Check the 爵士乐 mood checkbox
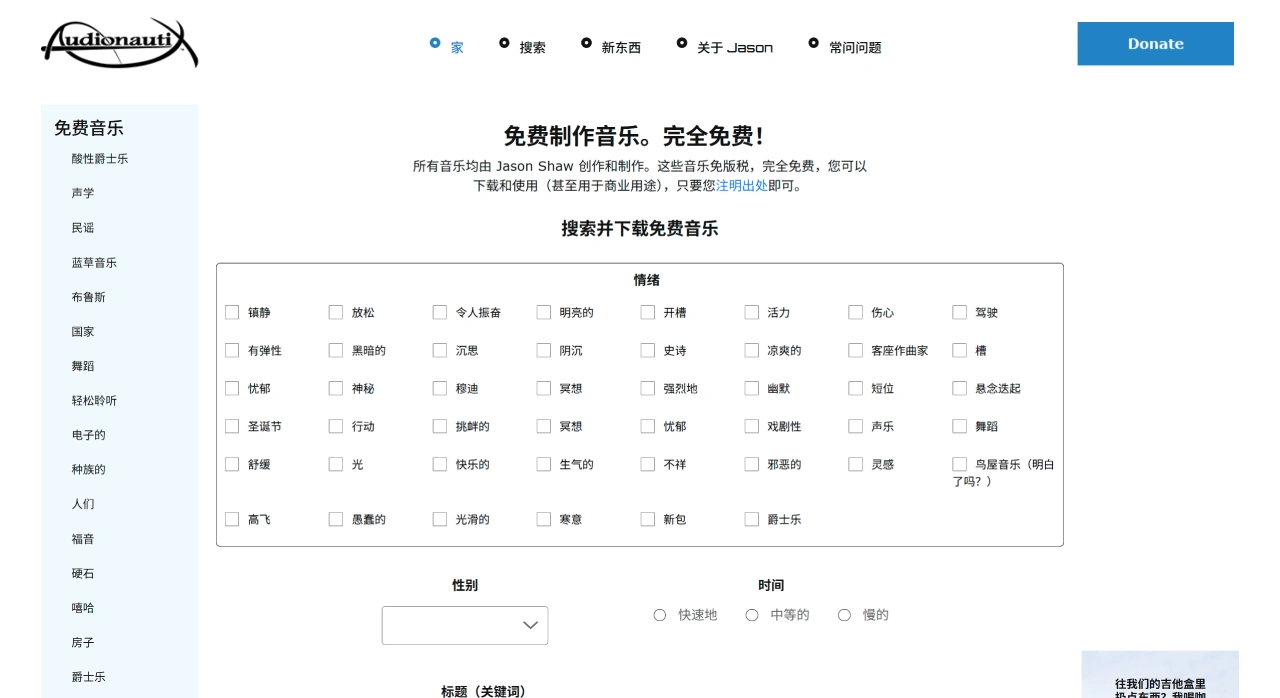 752,519
